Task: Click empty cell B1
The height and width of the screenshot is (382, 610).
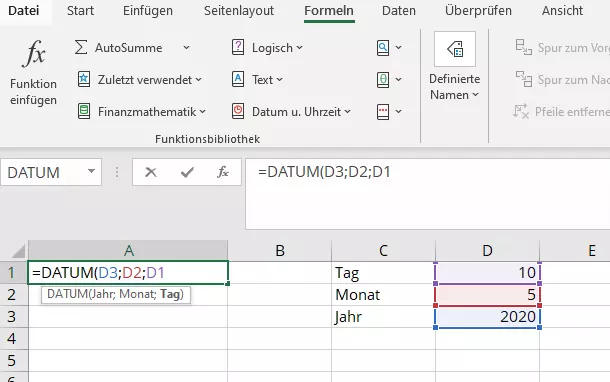Action: point(279,273)
